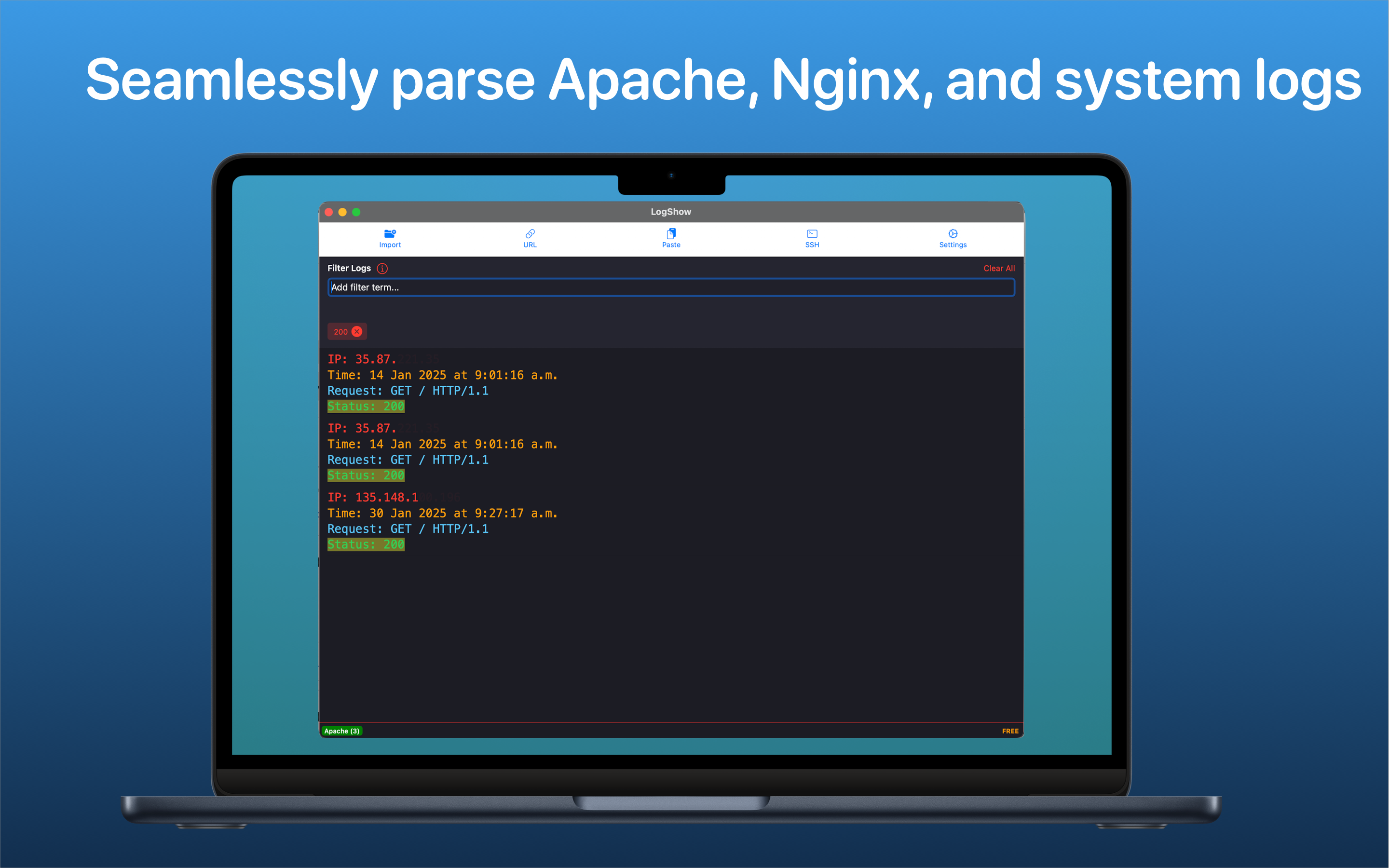The height and width of the screenshot is (868, 1389).
Task: Minimize LogShow with the yellow button
Action: pyautogui.click(x=342, y=212)
